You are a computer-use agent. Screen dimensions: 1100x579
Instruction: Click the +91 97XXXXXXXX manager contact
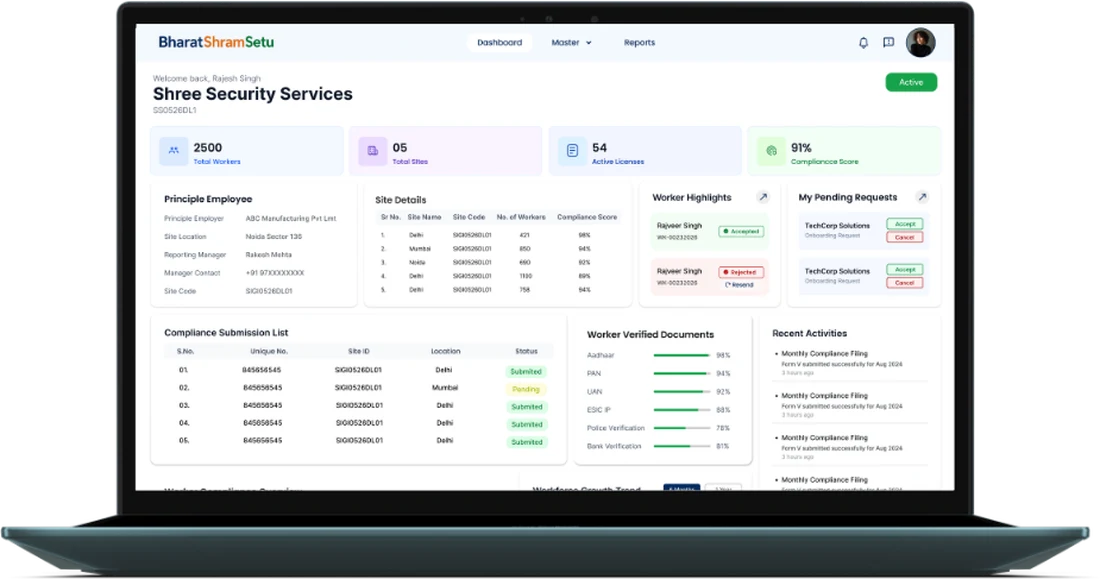275,273
